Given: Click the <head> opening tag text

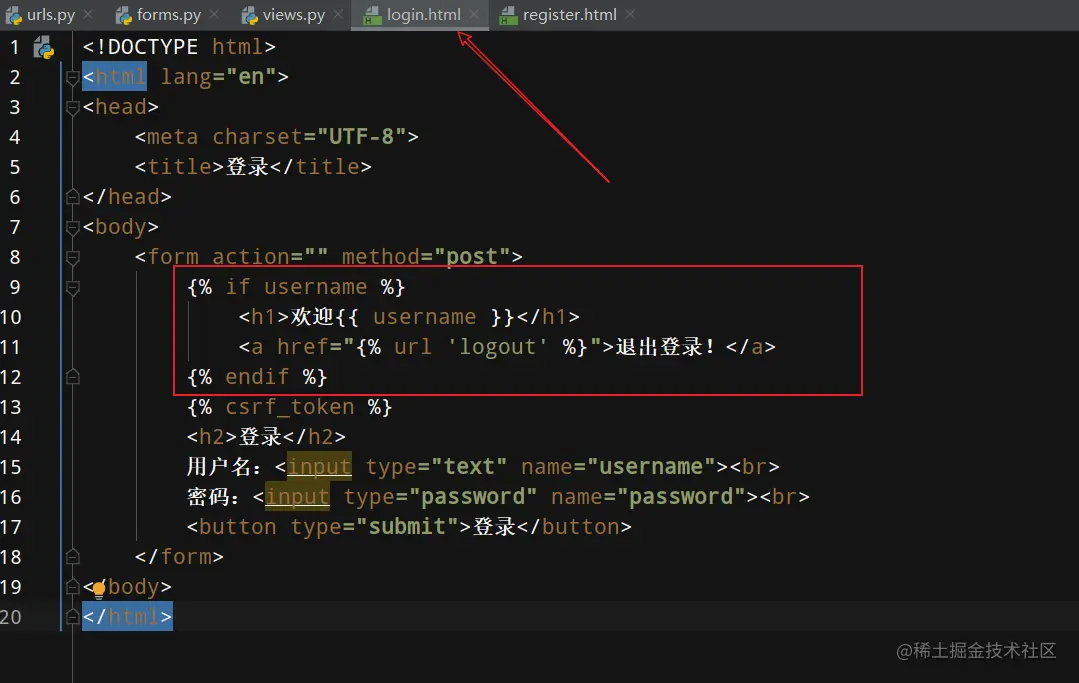Looking at the screenshot, I should 120,107.
